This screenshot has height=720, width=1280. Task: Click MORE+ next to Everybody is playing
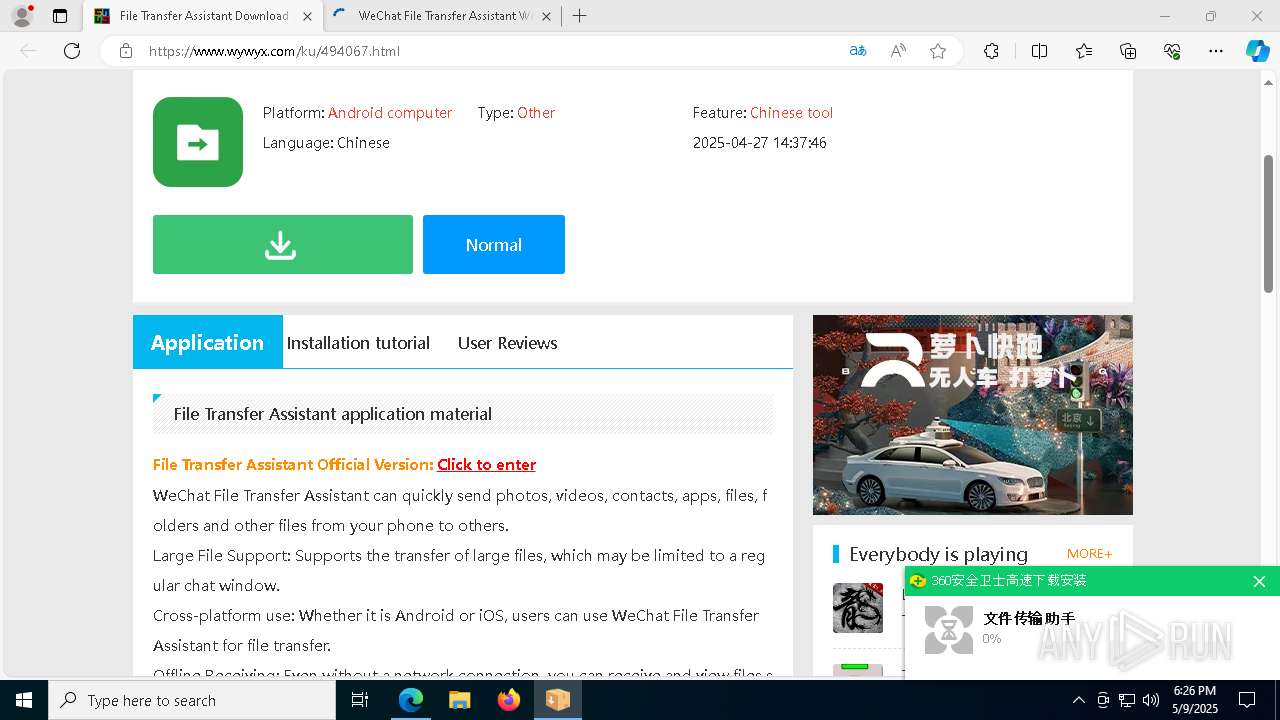[x=1090, y=554]
